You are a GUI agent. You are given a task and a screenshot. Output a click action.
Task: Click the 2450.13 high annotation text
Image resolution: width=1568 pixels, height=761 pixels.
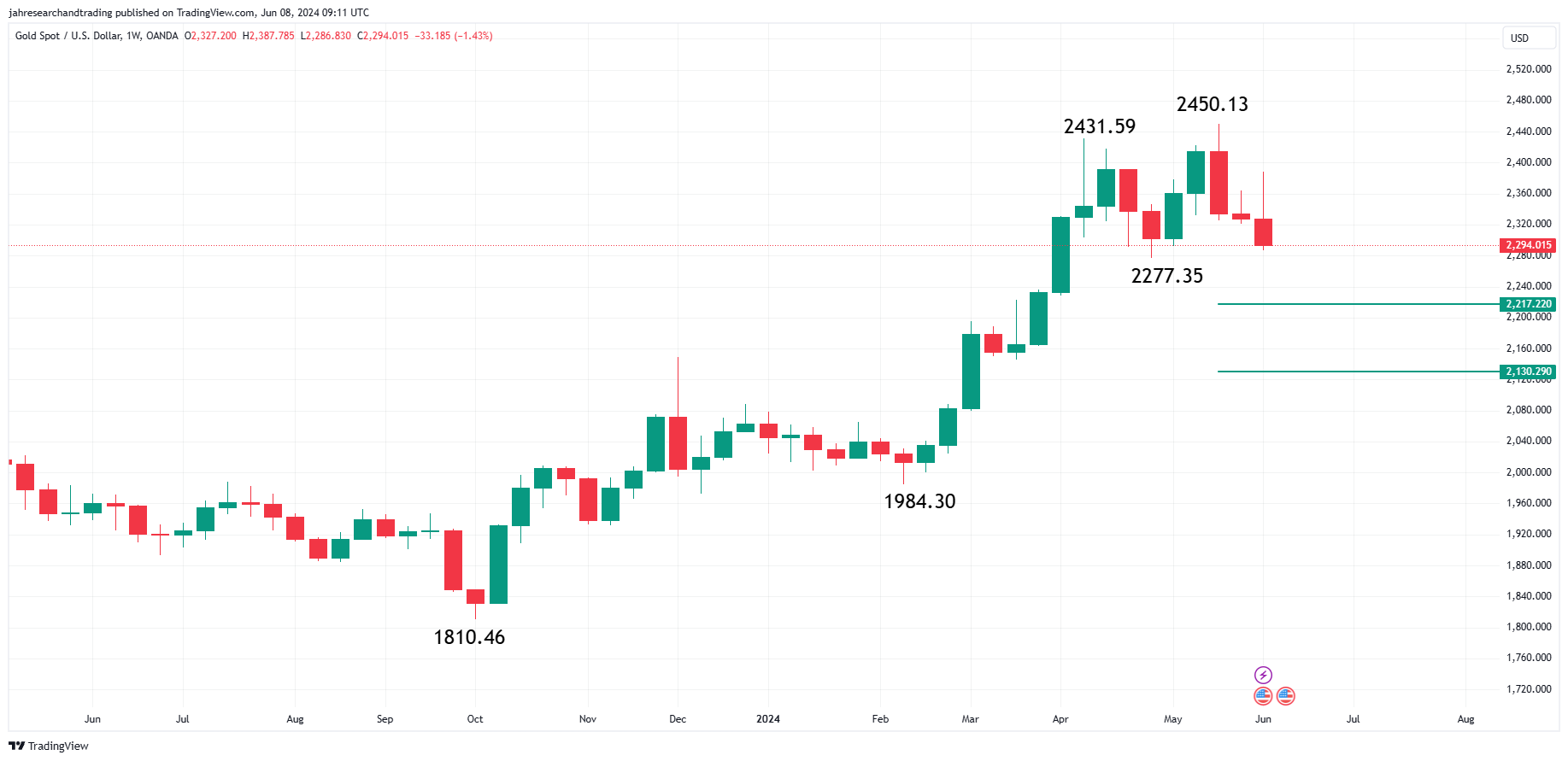click(1212, 104)
